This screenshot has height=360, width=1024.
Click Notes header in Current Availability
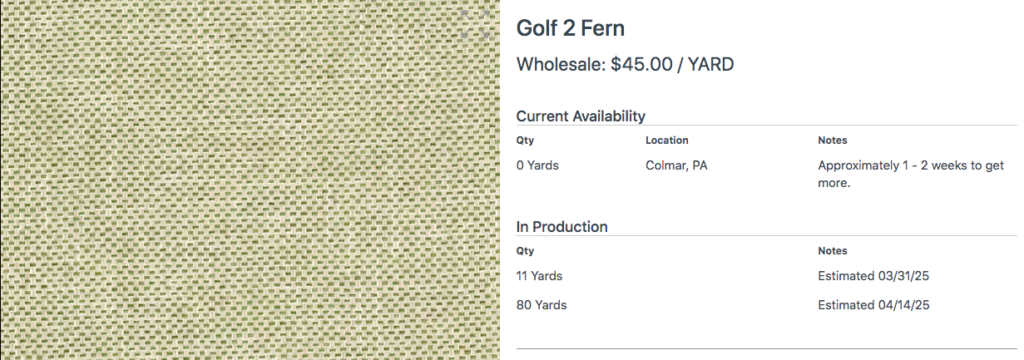(x=833, y=140)
